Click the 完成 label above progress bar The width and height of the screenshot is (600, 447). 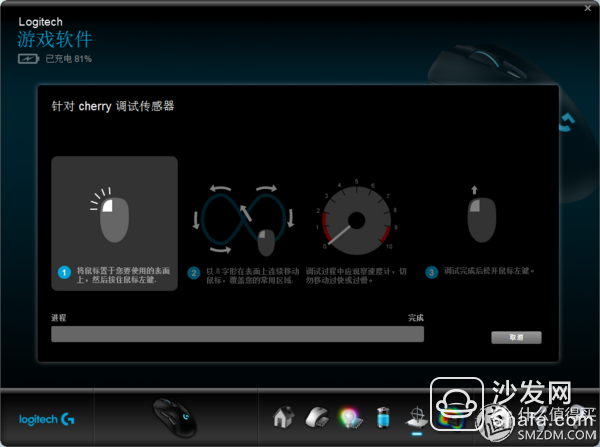click(416, 318)
